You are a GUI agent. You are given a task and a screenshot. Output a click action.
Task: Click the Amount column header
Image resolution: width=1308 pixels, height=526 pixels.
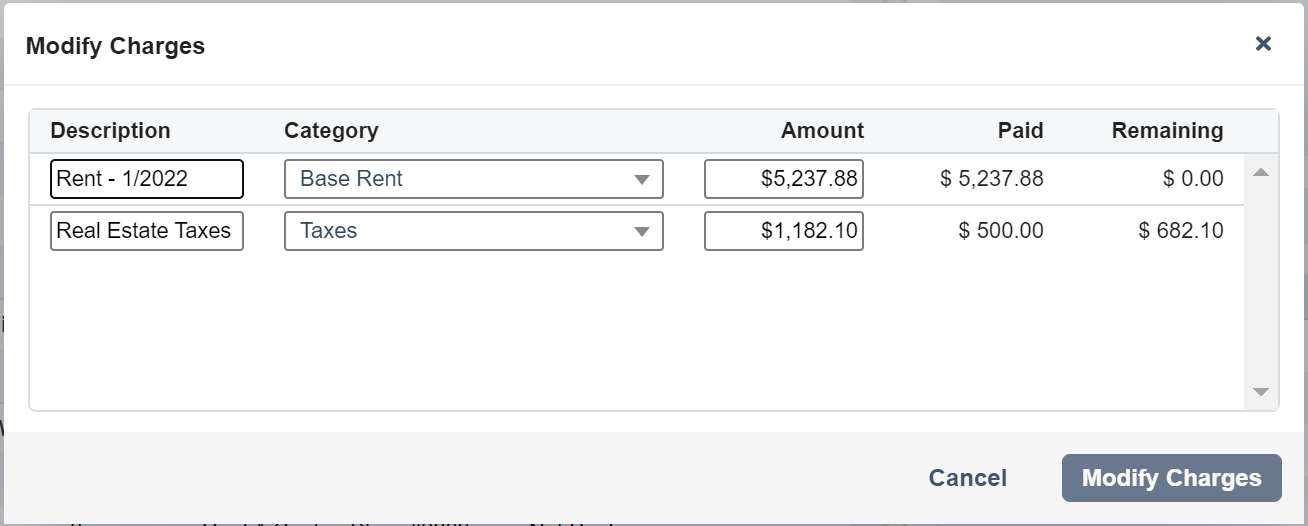(822, 131)
